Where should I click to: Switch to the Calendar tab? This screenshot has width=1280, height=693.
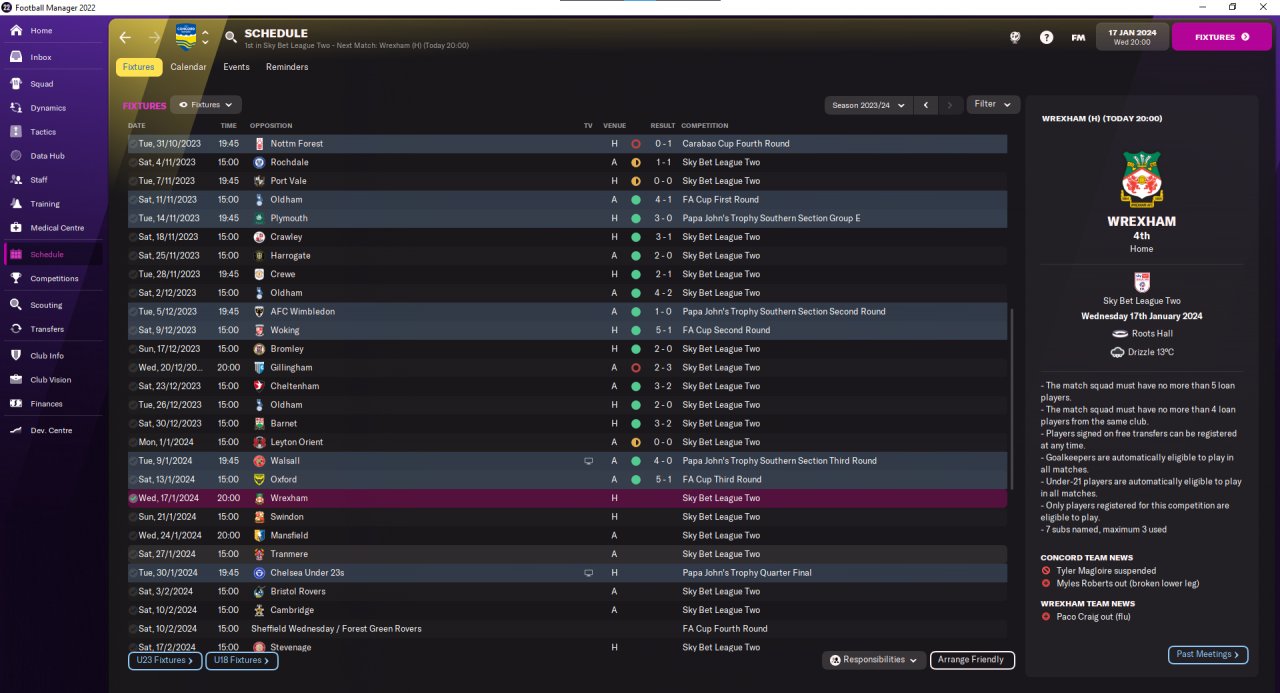[x=188, y=67]
